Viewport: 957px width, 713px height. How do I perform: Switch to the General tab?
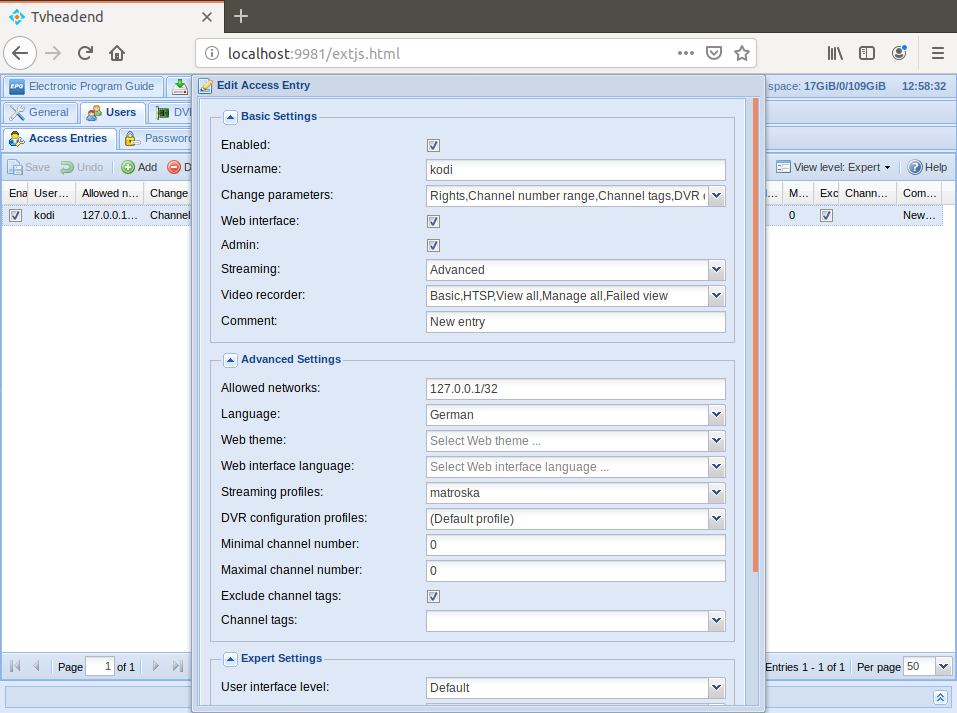40,112
